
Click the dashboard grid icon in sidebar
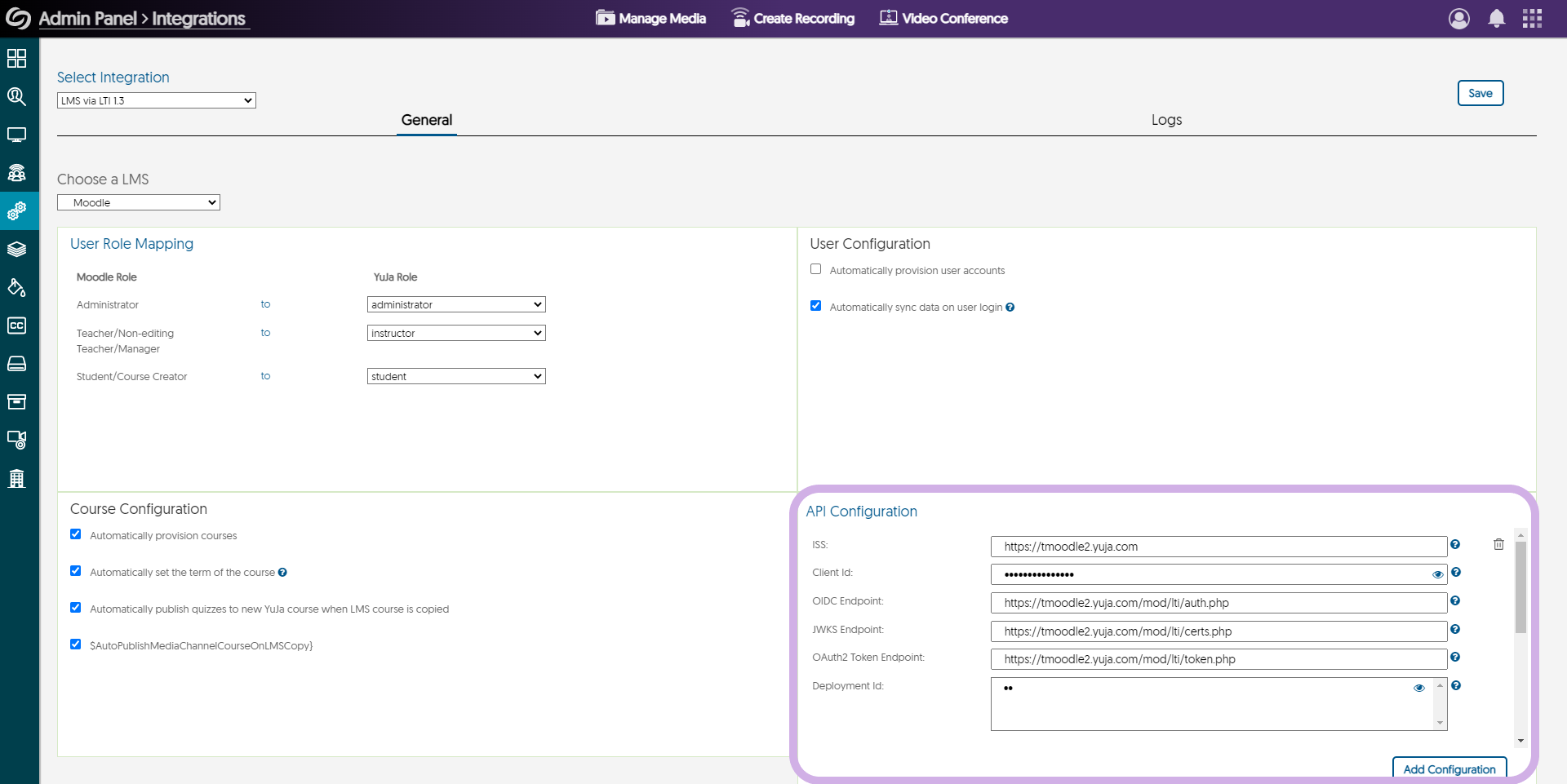[16, 58]
